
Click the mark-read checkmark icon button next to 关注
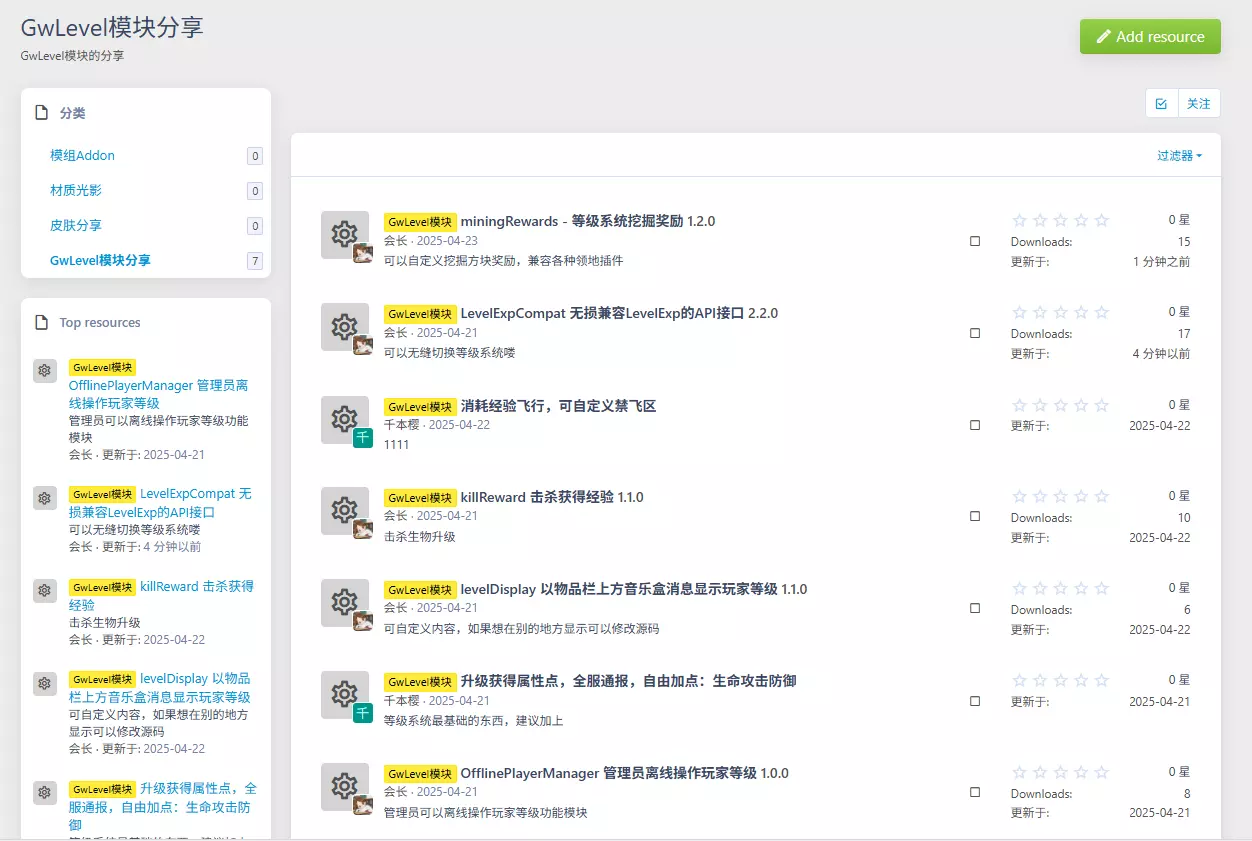[1161, 103]
